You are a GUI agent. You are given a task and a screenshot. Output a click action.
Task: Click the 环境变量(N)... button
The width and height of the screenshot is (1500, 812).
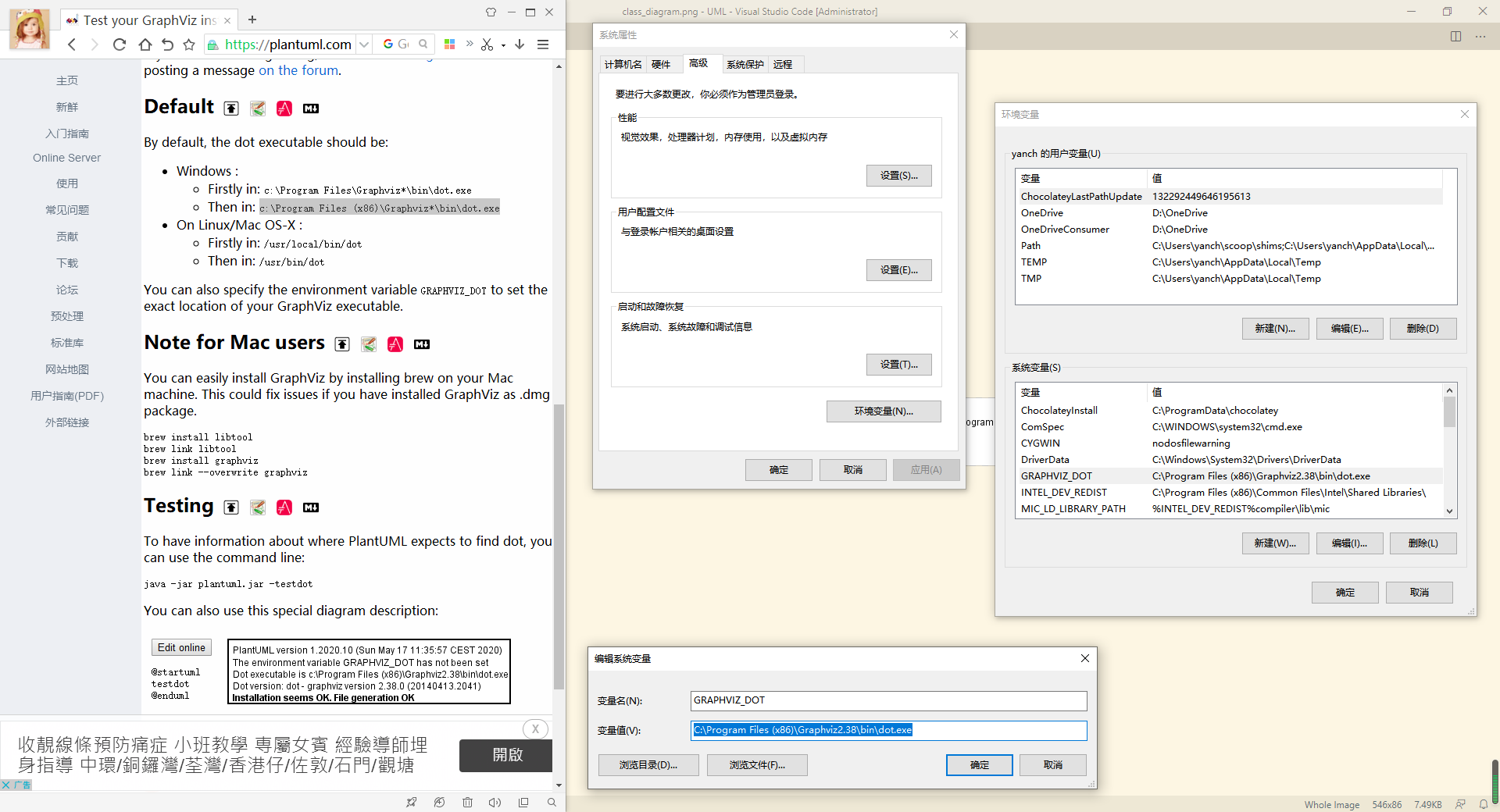tap(883, 411)
